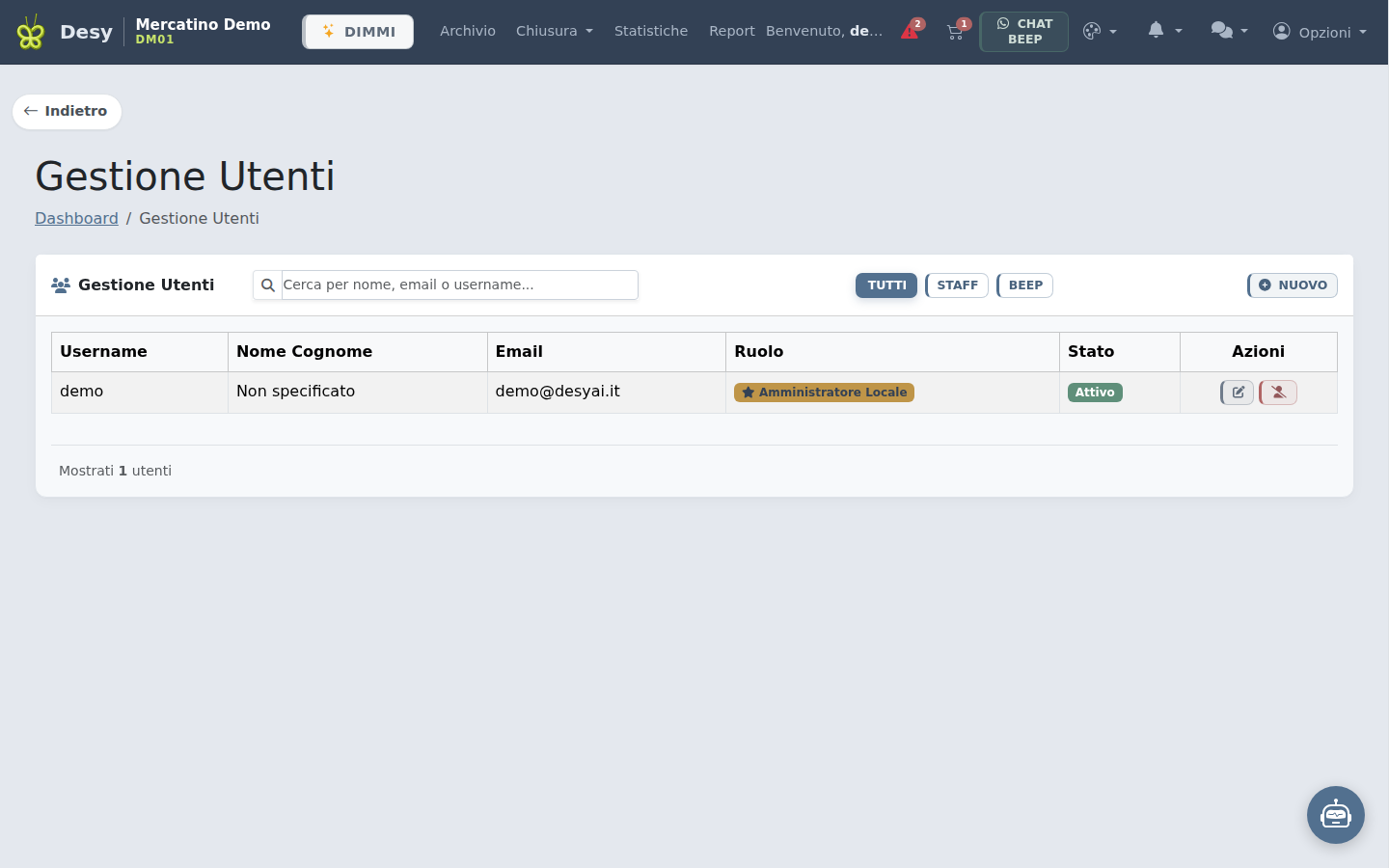Open the Report menu item
1389x868 pixels.
click(732, 31)
